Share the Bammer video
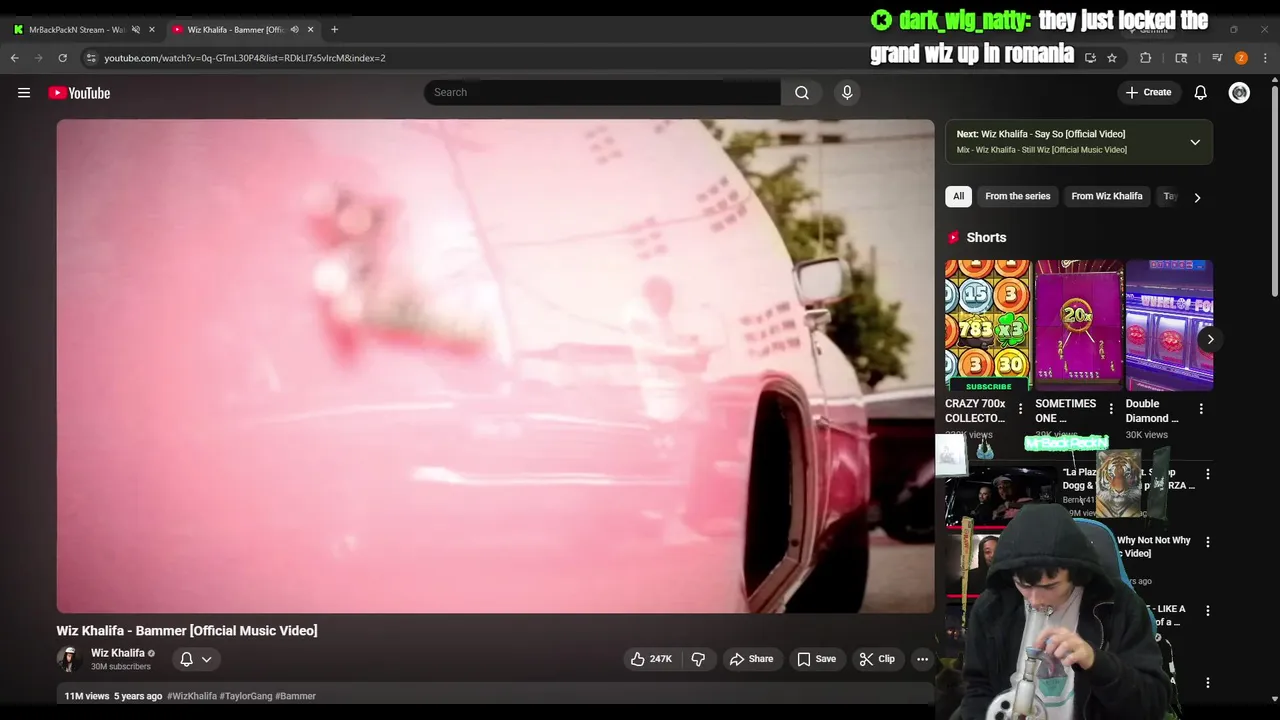The image size is (1280, 720). 751,659
